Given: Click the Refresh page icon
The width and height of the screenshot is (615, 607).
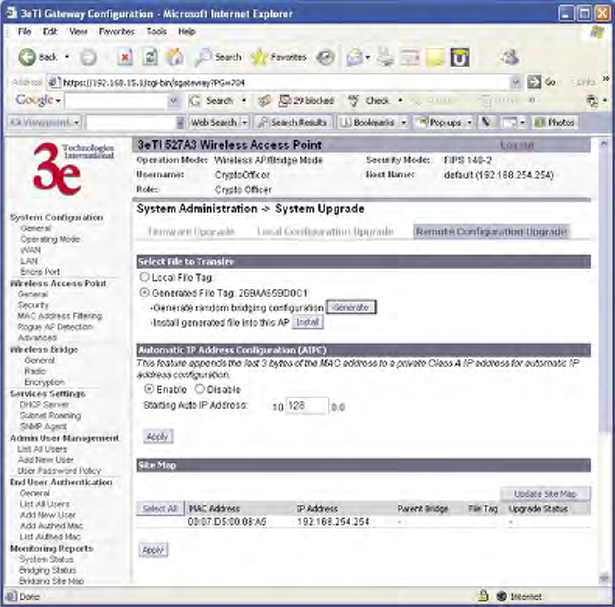Looking at the screenshot, I should (x=150, y=57).
